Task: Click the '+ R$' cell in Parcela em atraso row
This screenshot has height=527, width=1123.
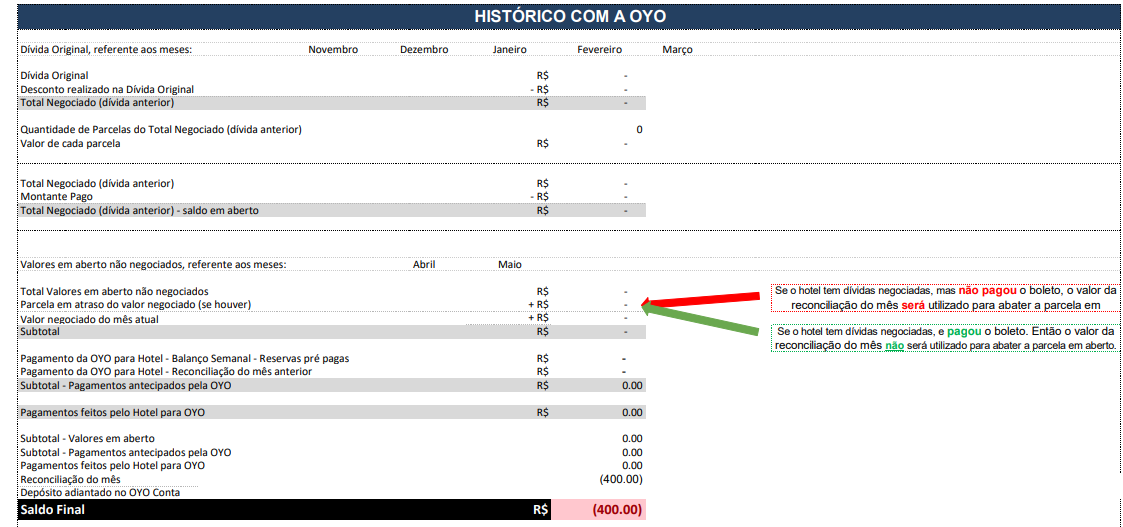Action: coord(539,305)
